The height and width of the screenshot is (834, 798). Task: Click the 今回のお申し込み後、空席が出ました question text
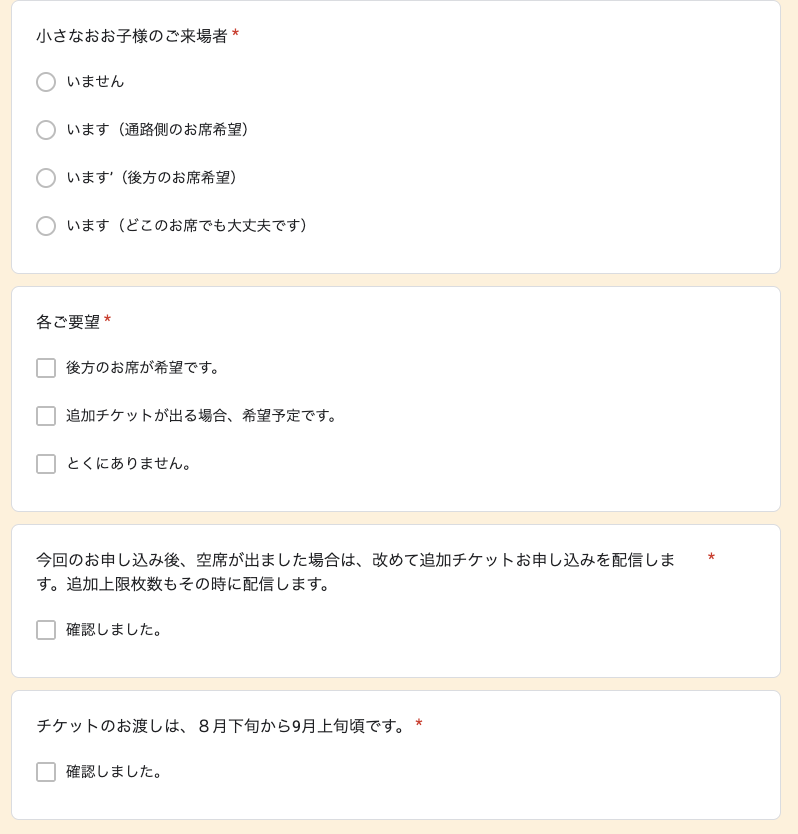[355, 572]
